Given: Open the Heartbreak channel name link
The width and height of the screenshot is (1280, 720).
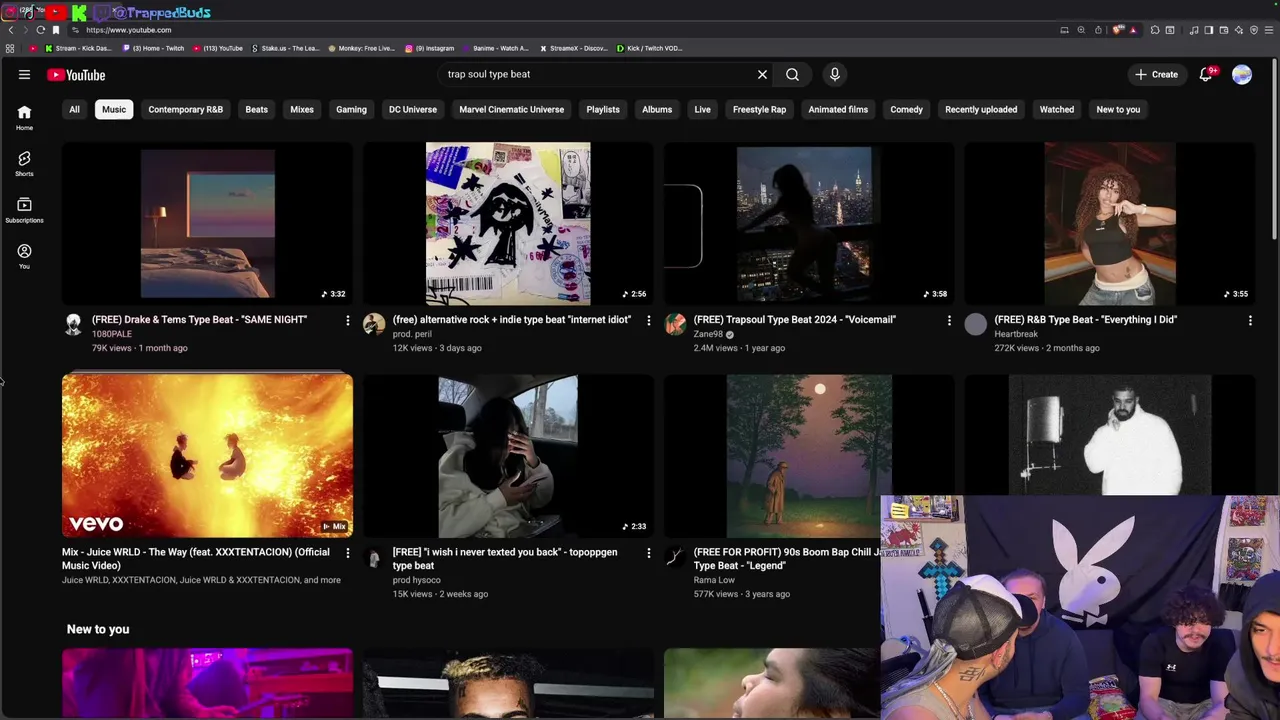Looking at the screenshot, I should pyautogui.click(x=1016, y=334).
